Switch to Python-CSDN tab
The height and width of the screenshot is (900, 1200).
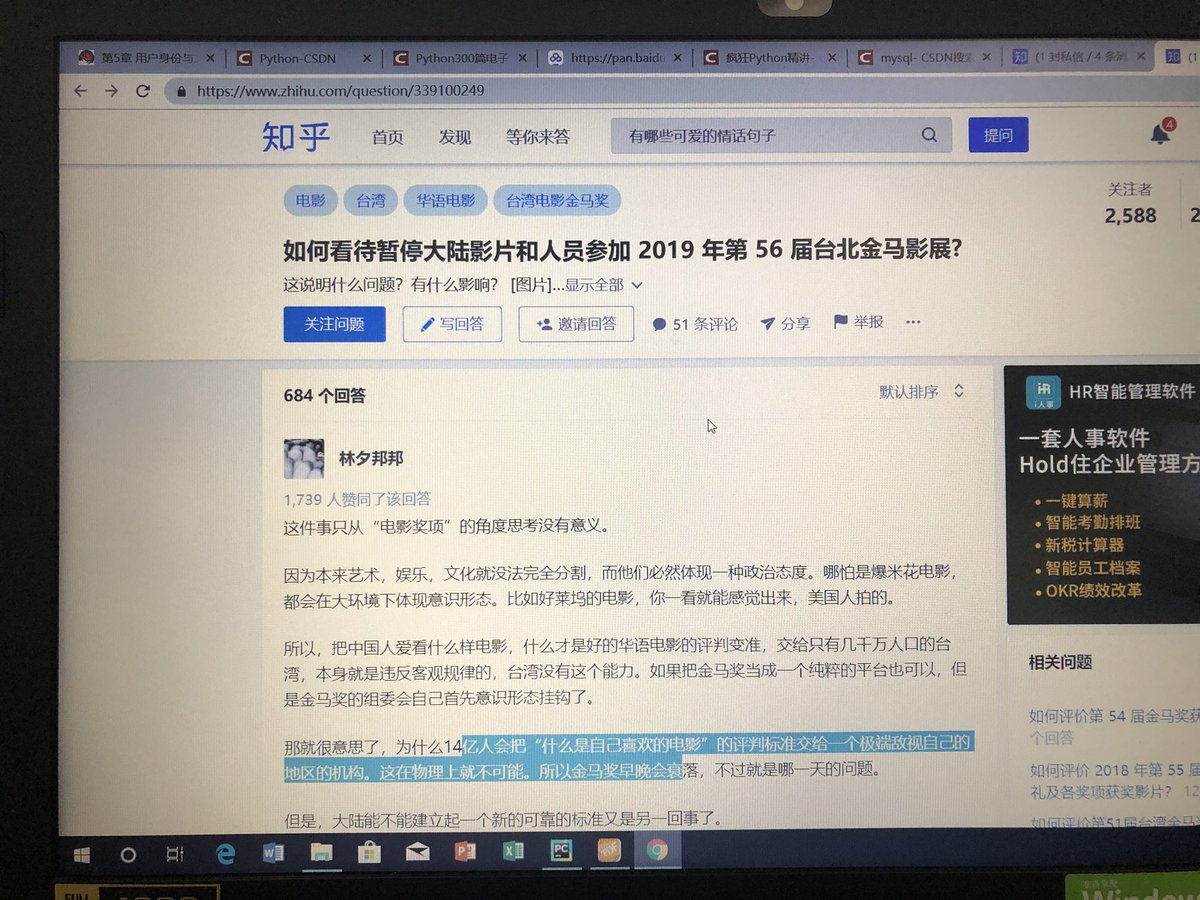tap(304, 58)
